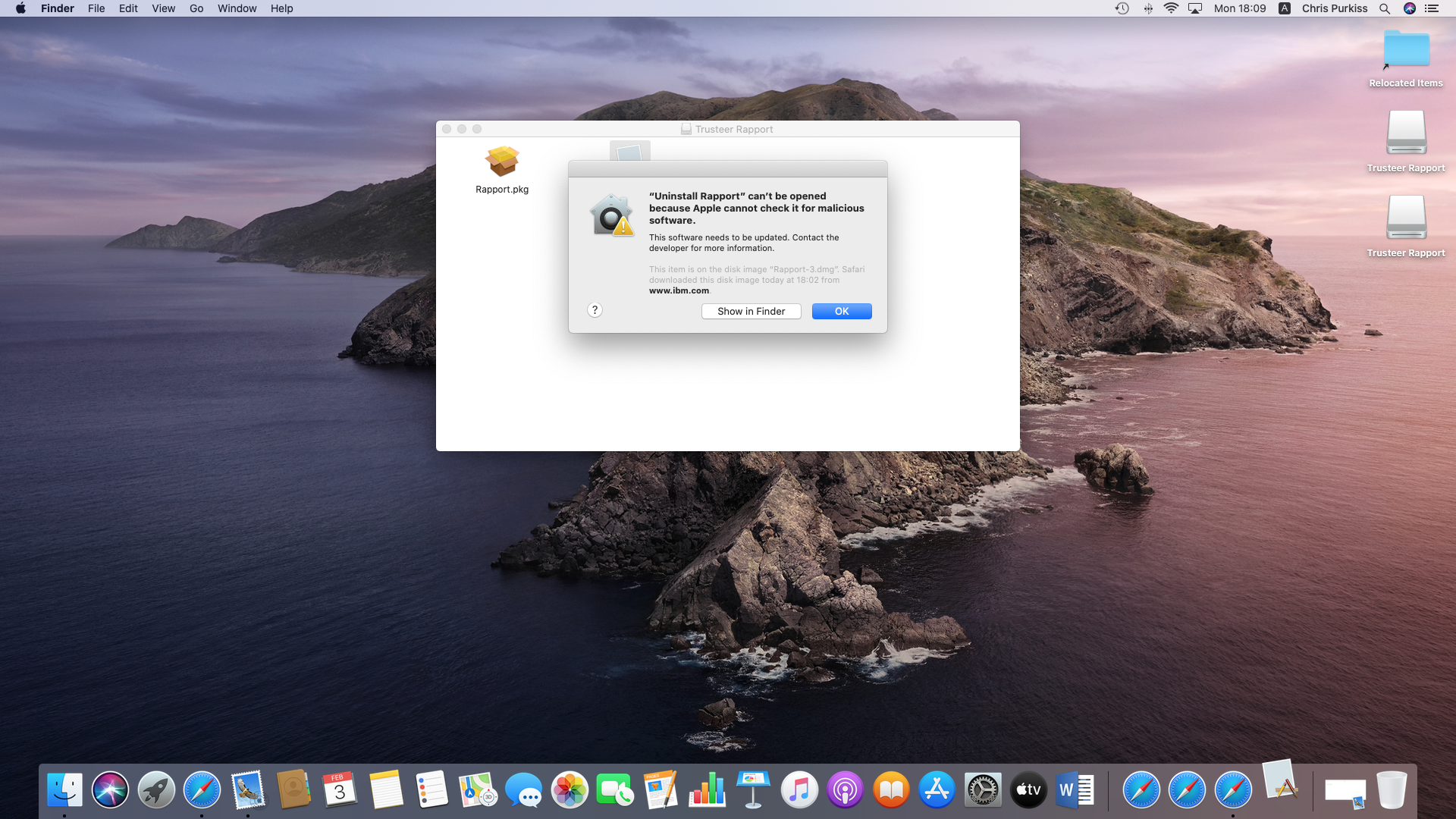Screen dimensions: 1456x819
Task: Open the Wi-Fi status menu
Action: click(1171, 8)
